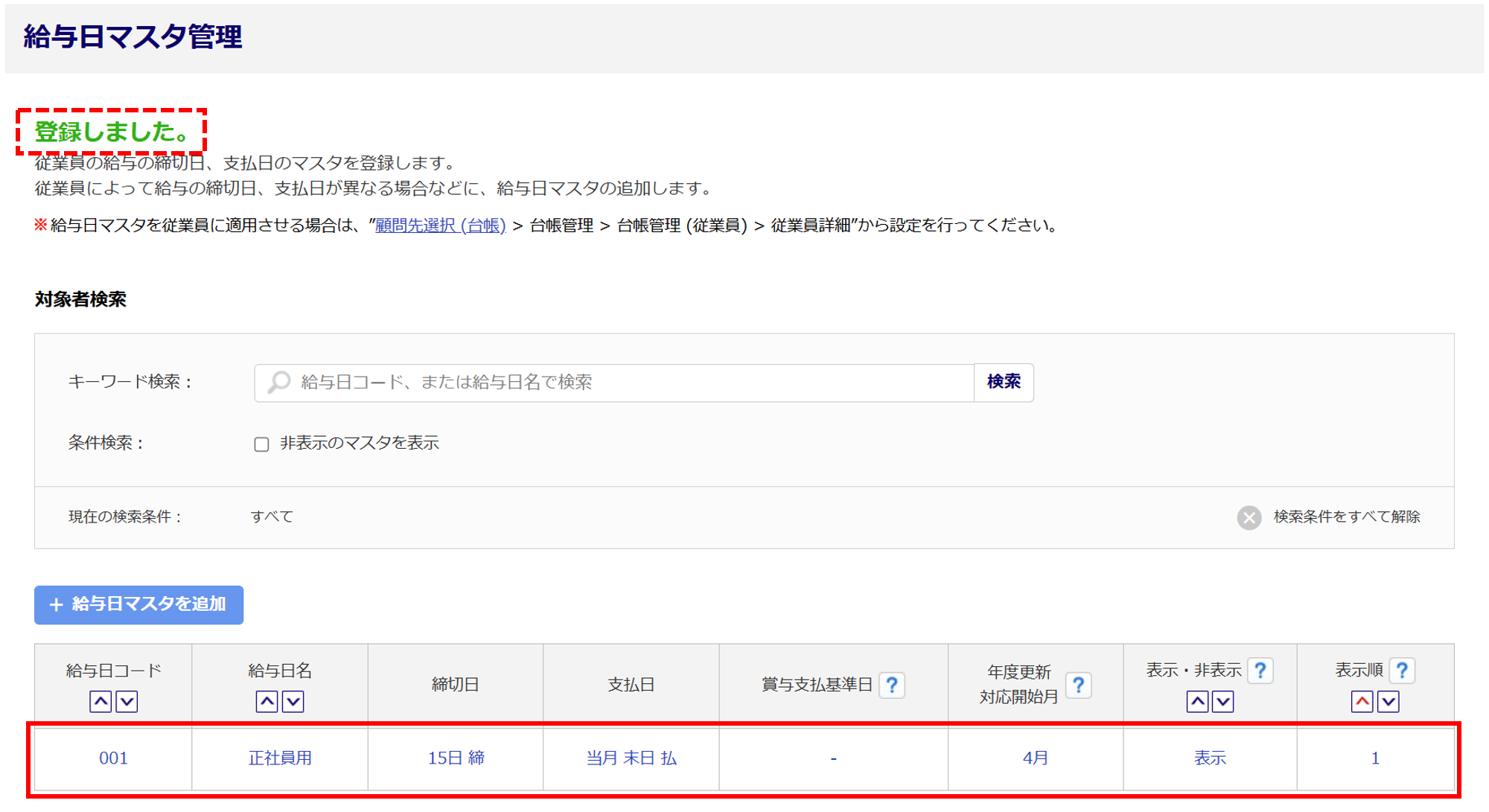Click 給与日マスタを追加 button

pos(138,604)
